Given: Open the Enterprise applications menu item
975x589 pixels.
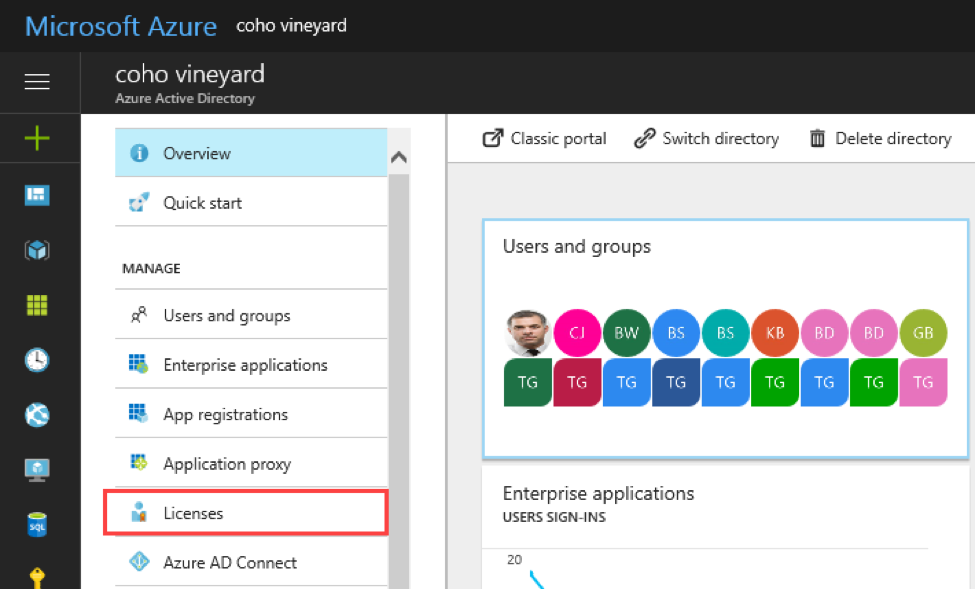Looking at the screenshot, I should click(x=251, y=364).
